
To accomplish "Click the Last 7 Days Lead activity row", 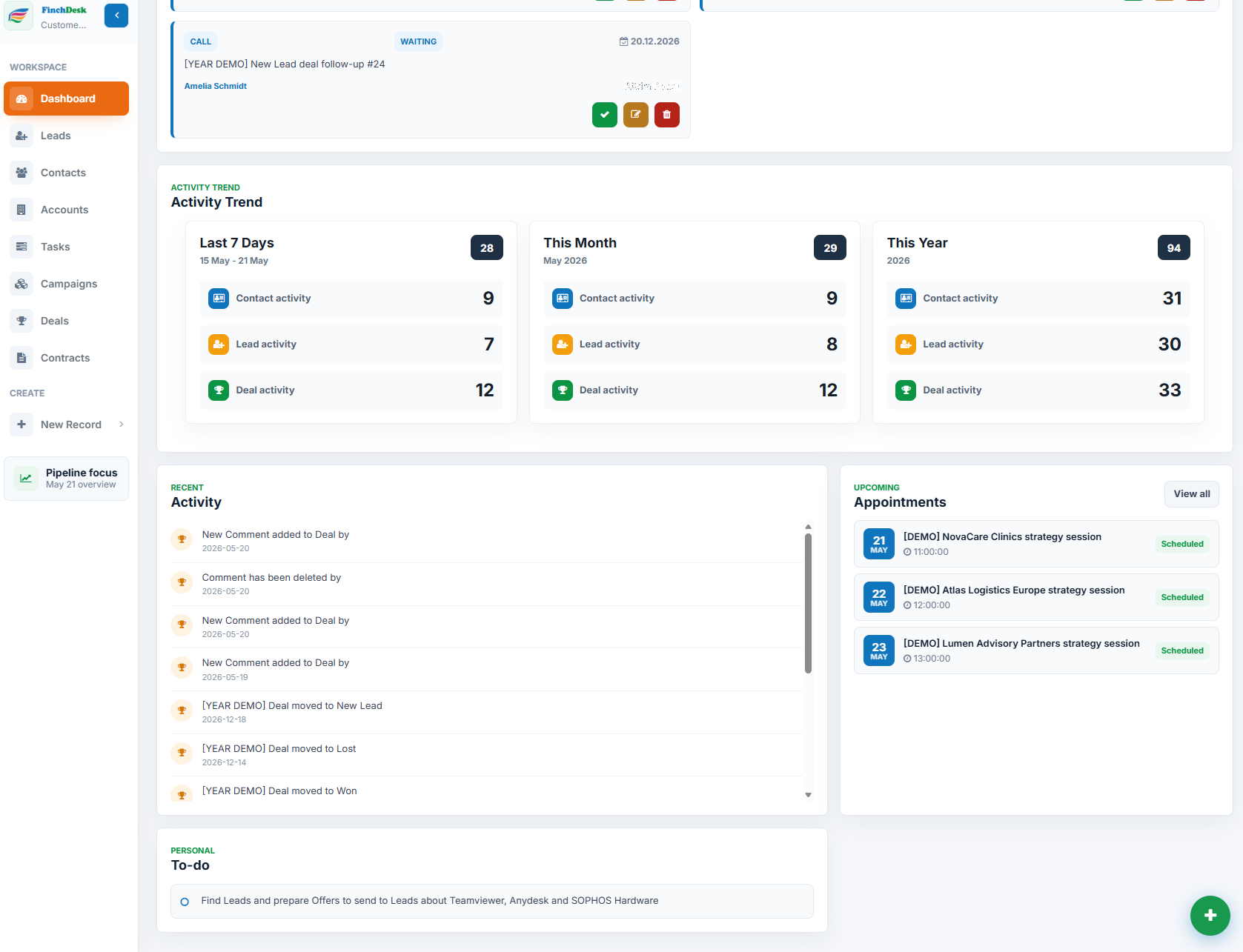I will pyautogui.click(x=351, y=344).
